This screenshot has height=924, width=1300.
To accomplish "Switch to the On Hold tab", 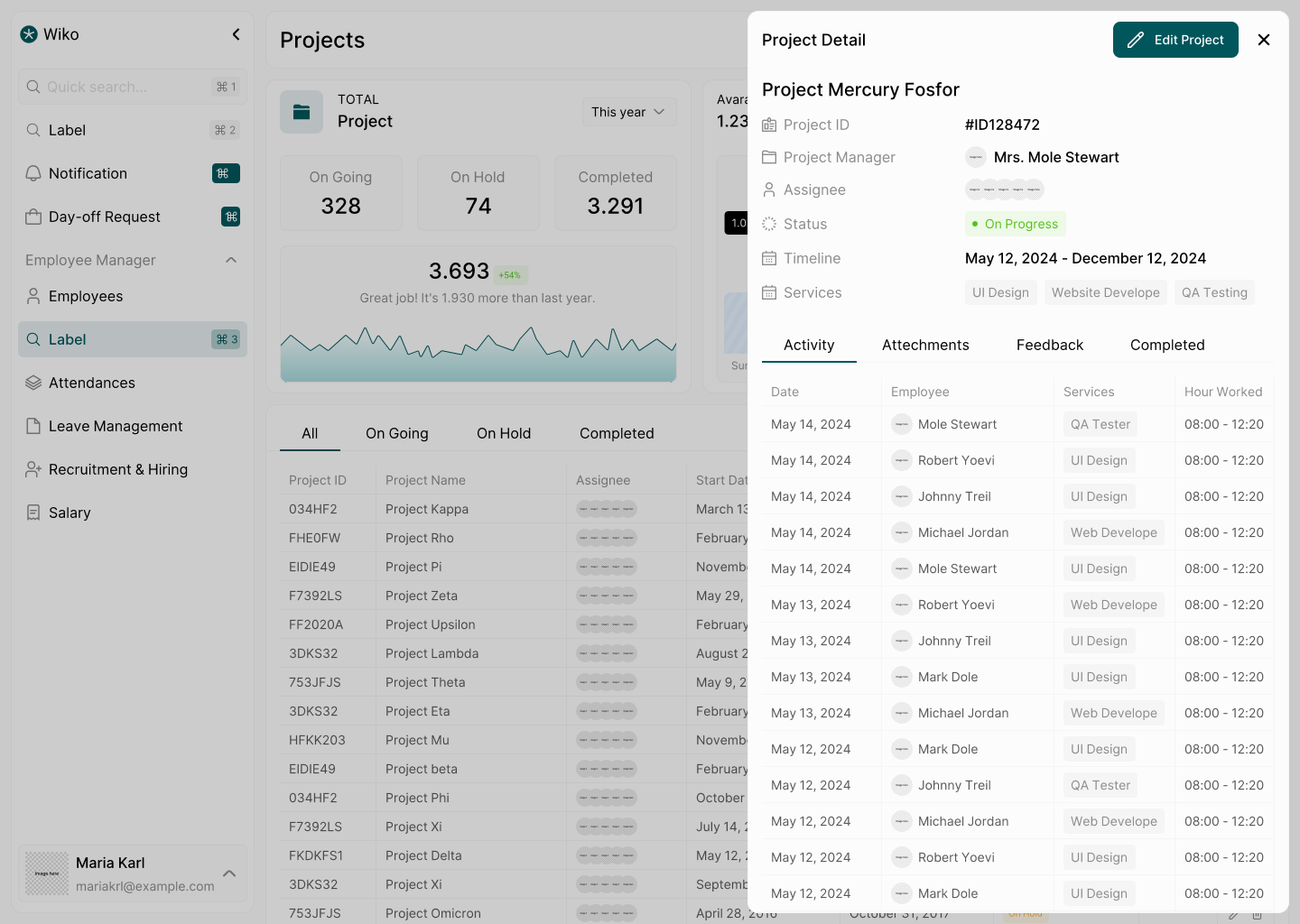I will [x=504, y=433].
